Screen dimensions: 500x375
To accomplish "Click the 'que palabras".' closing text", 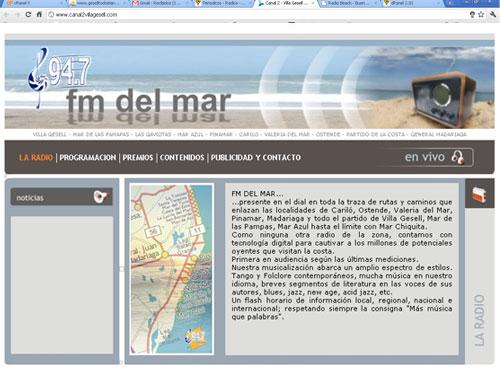I will coord(258,317).
